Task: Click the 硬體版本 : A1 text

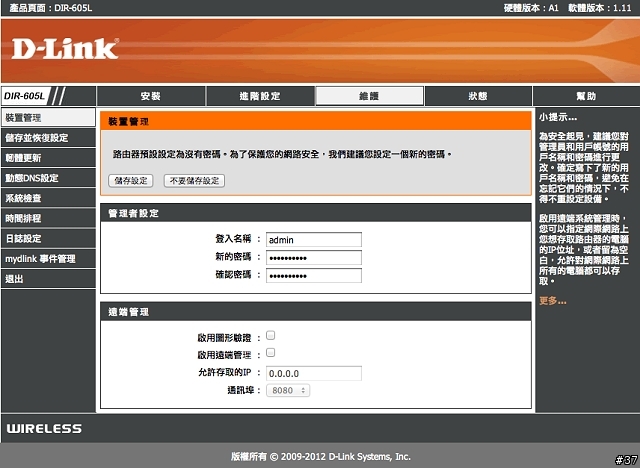Action: (x=531, y=8)
